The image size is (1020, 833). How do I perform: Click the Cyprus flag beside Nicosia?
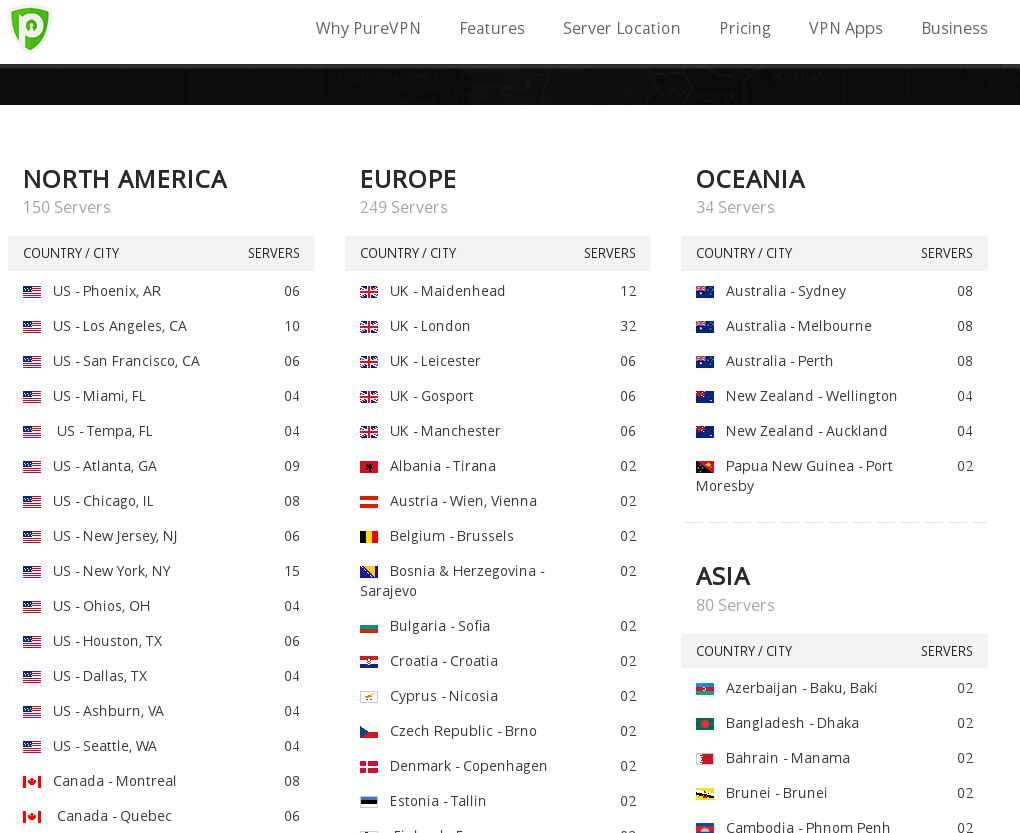tap(369, 697)
